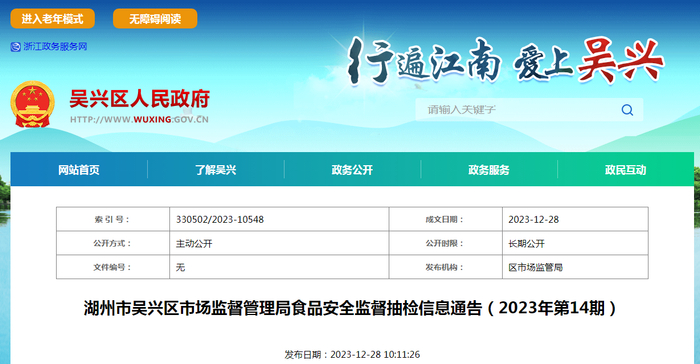Screen dimensions: 700x364
Task: Click the 公开时限 label cell
Action: coord(446,243)
